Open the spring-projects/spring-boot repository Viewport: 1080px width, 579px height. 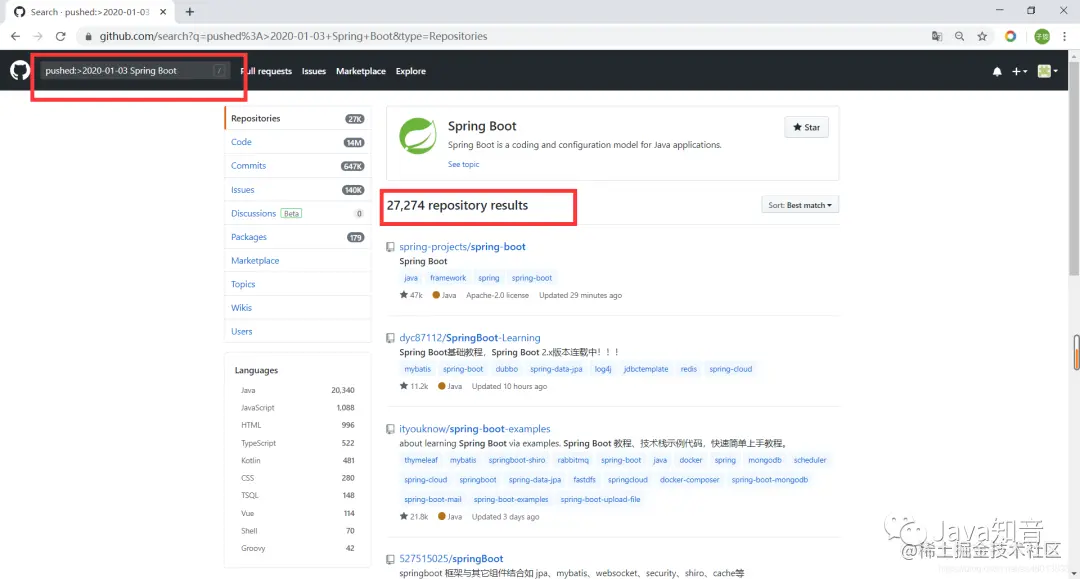tap(462, 246)
